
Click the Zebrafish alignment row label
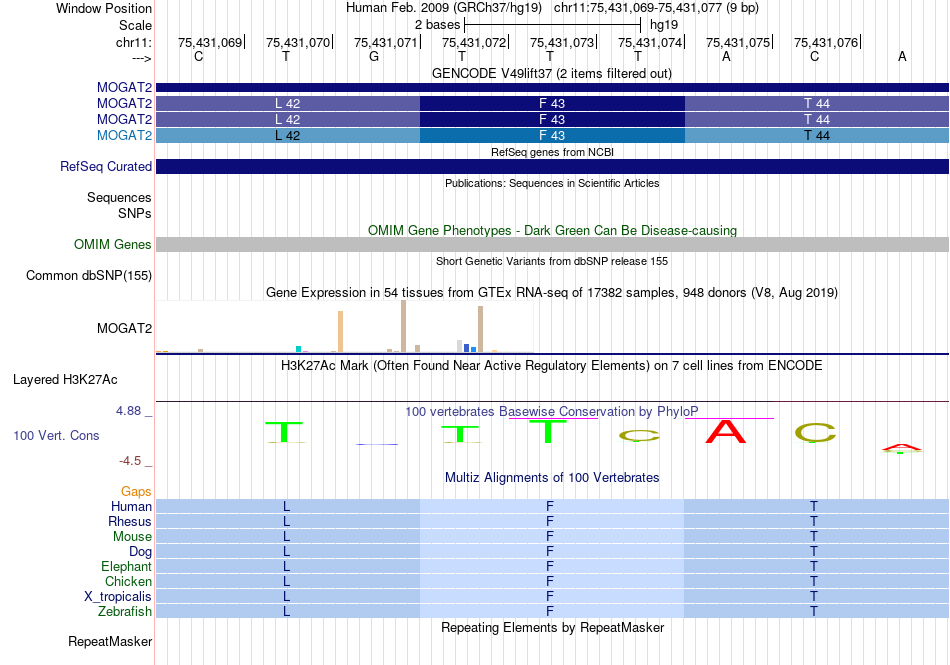click(x=125, y=611)
